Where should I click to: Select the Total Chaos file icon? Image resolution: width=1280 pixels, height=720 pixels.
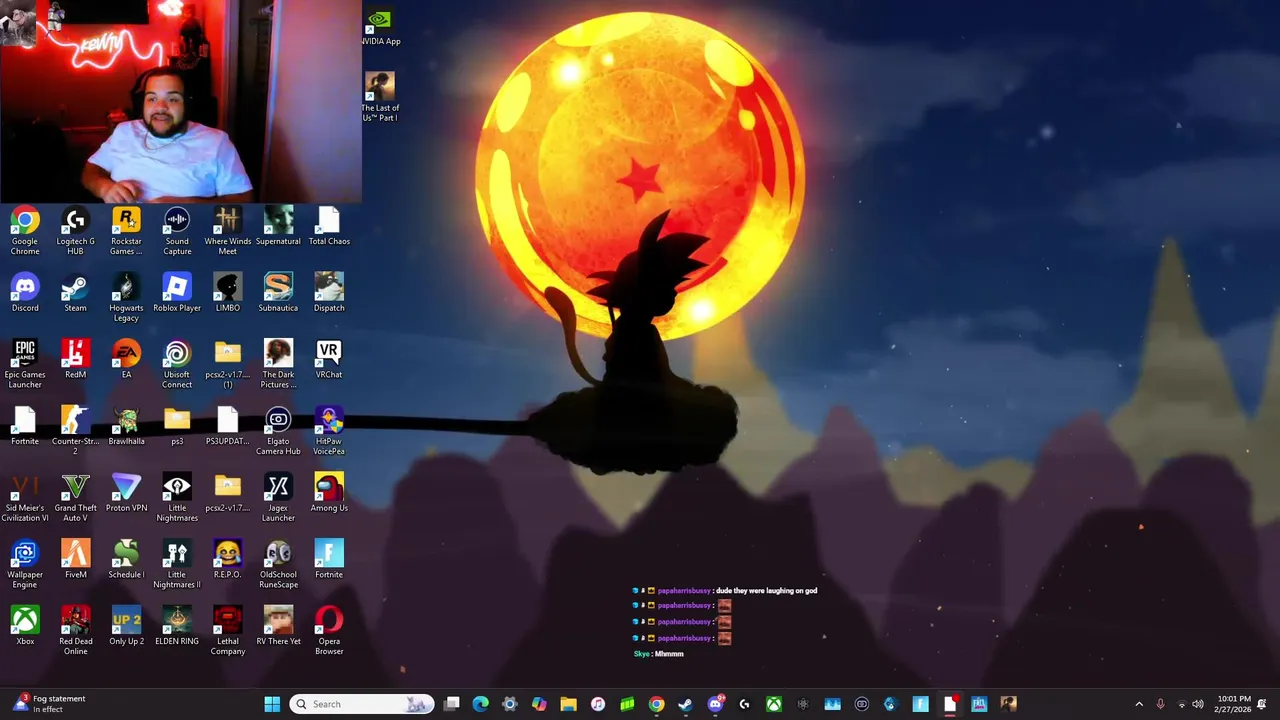pyautogui.click(x=329, y=226)
